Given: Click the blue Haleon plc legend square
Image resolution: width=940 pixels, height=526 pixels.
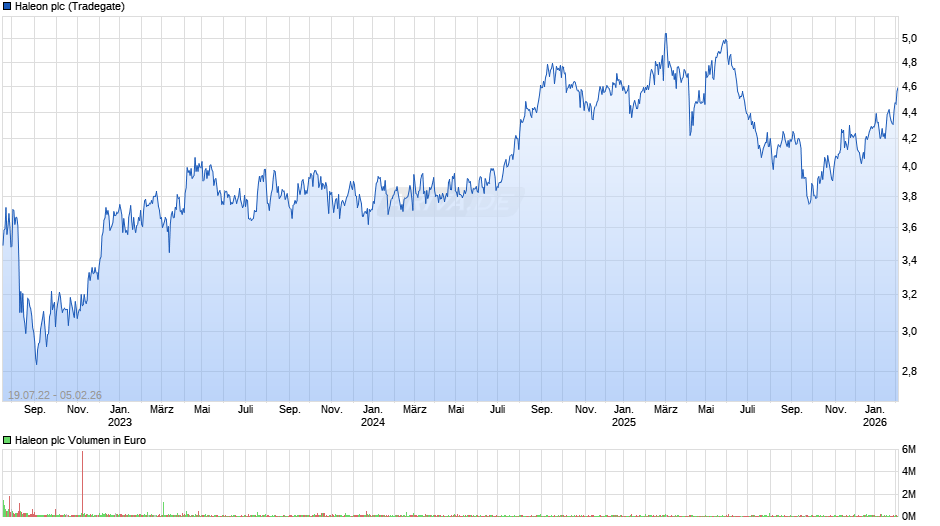Looking at the screenshot, I should click(7, 7).
